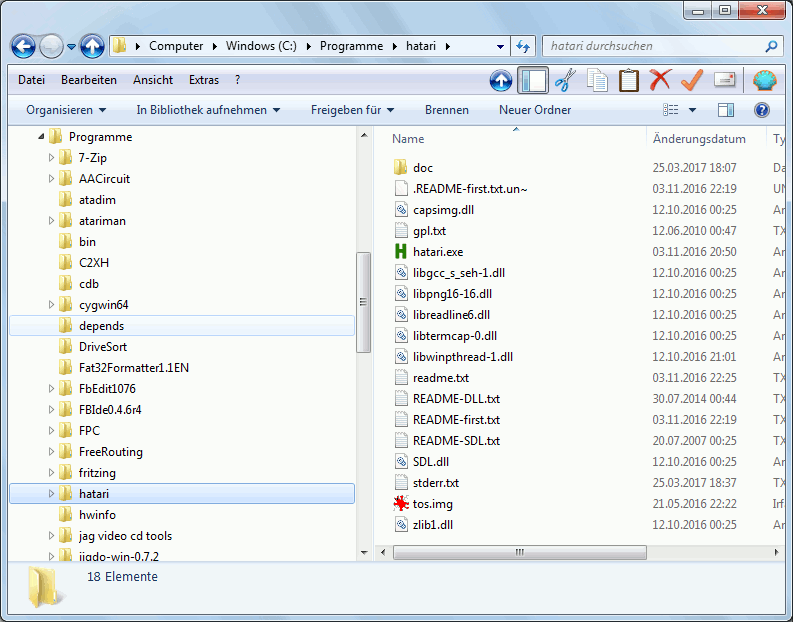
Task: Go up one folder level in the navigation bar
Action: click(92, 47)
